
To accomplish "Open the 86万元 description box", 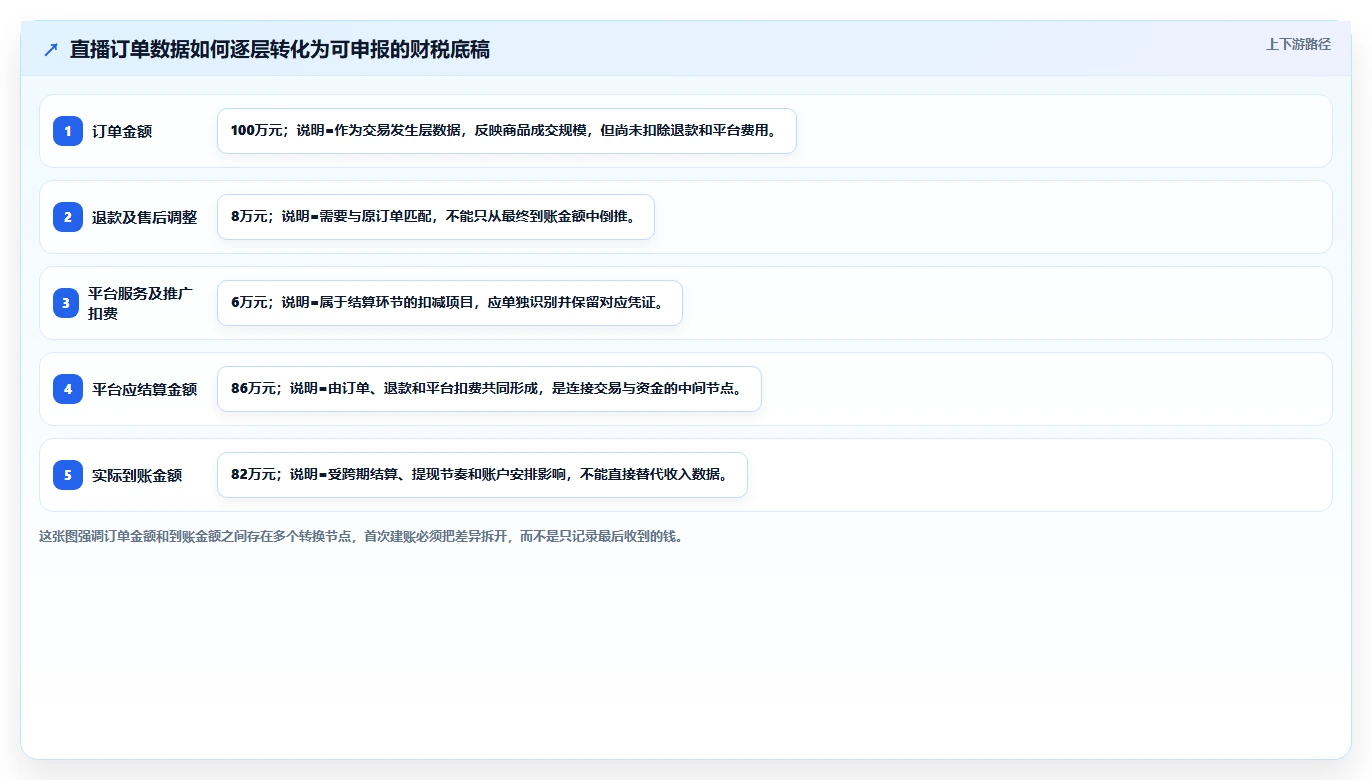I will 489,389.
